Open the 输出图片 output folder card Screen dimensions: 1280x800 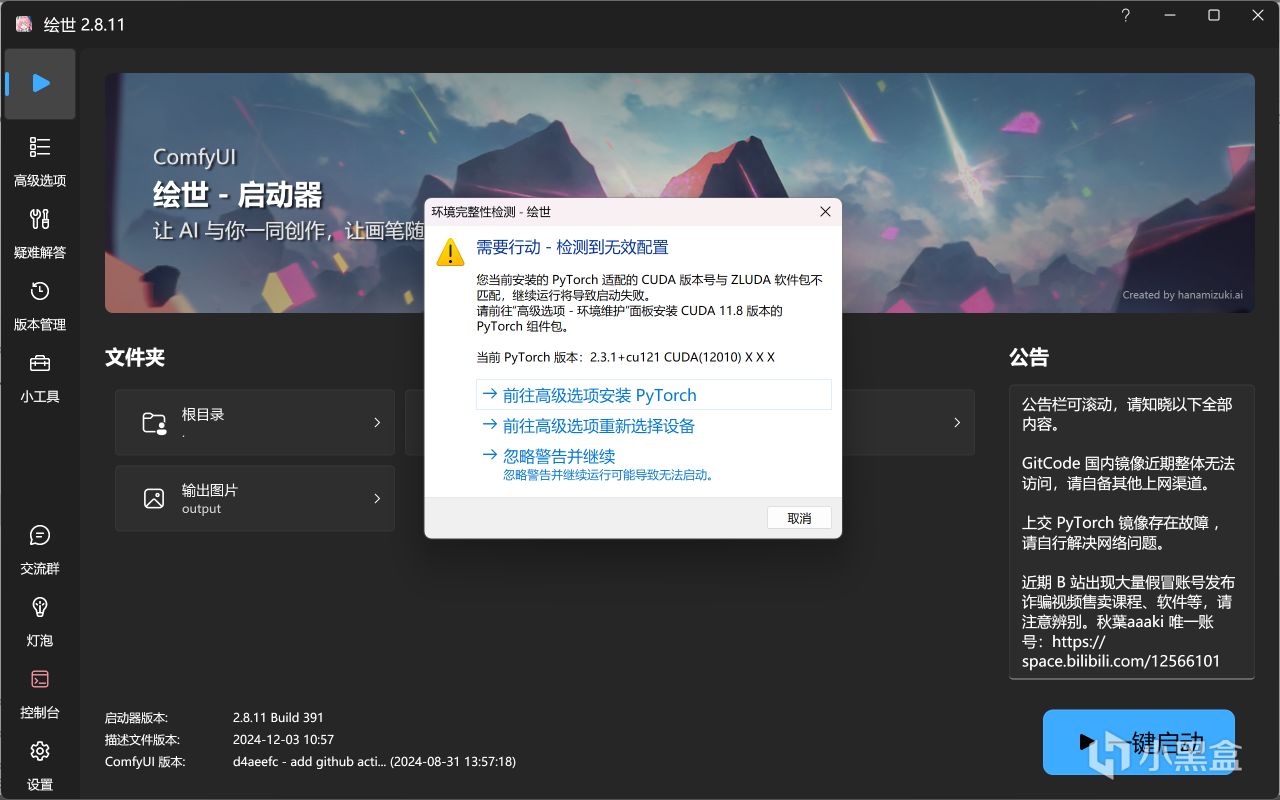tap(255, 498)
